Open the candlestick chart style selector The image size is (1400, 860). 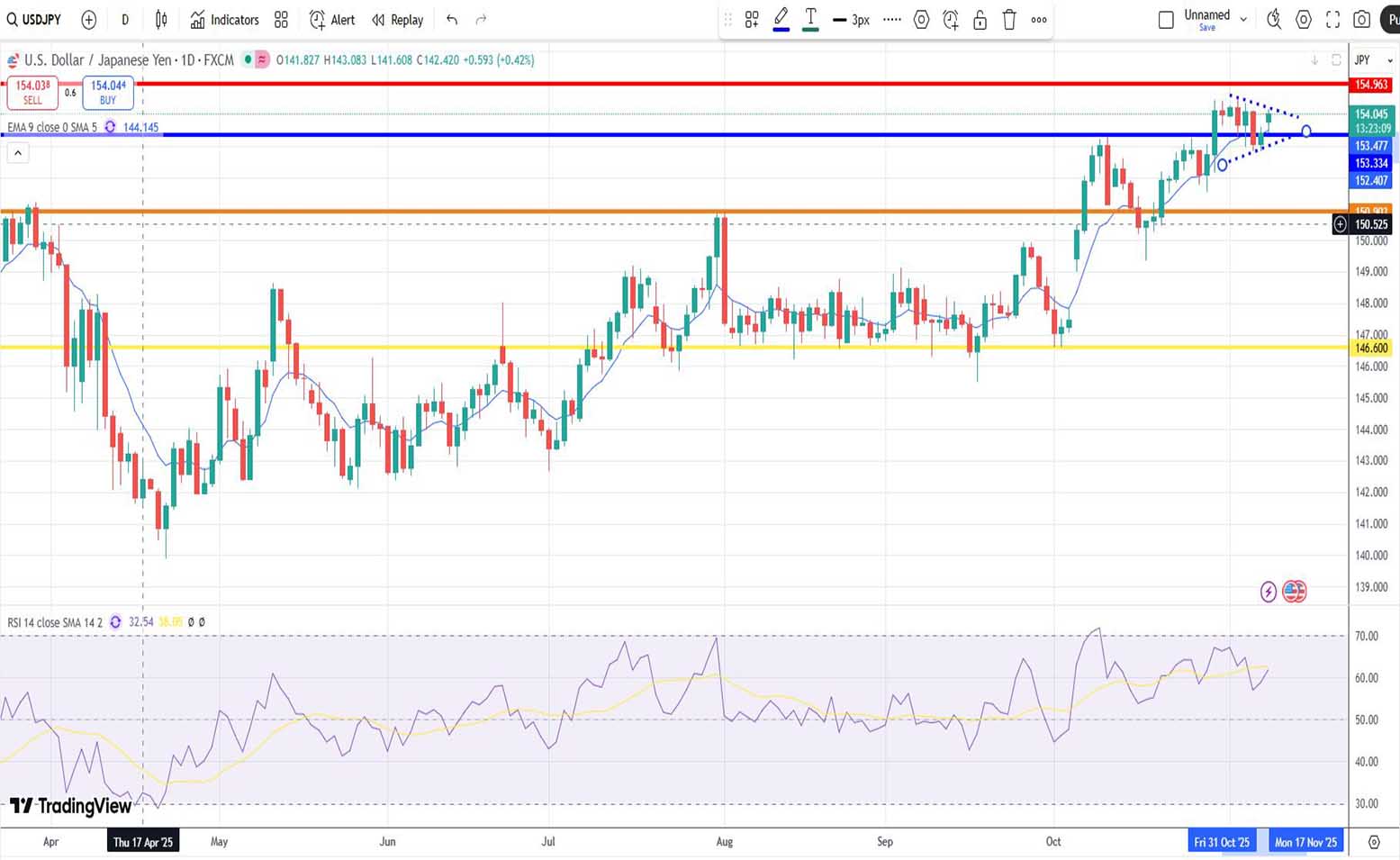point(161,20)
